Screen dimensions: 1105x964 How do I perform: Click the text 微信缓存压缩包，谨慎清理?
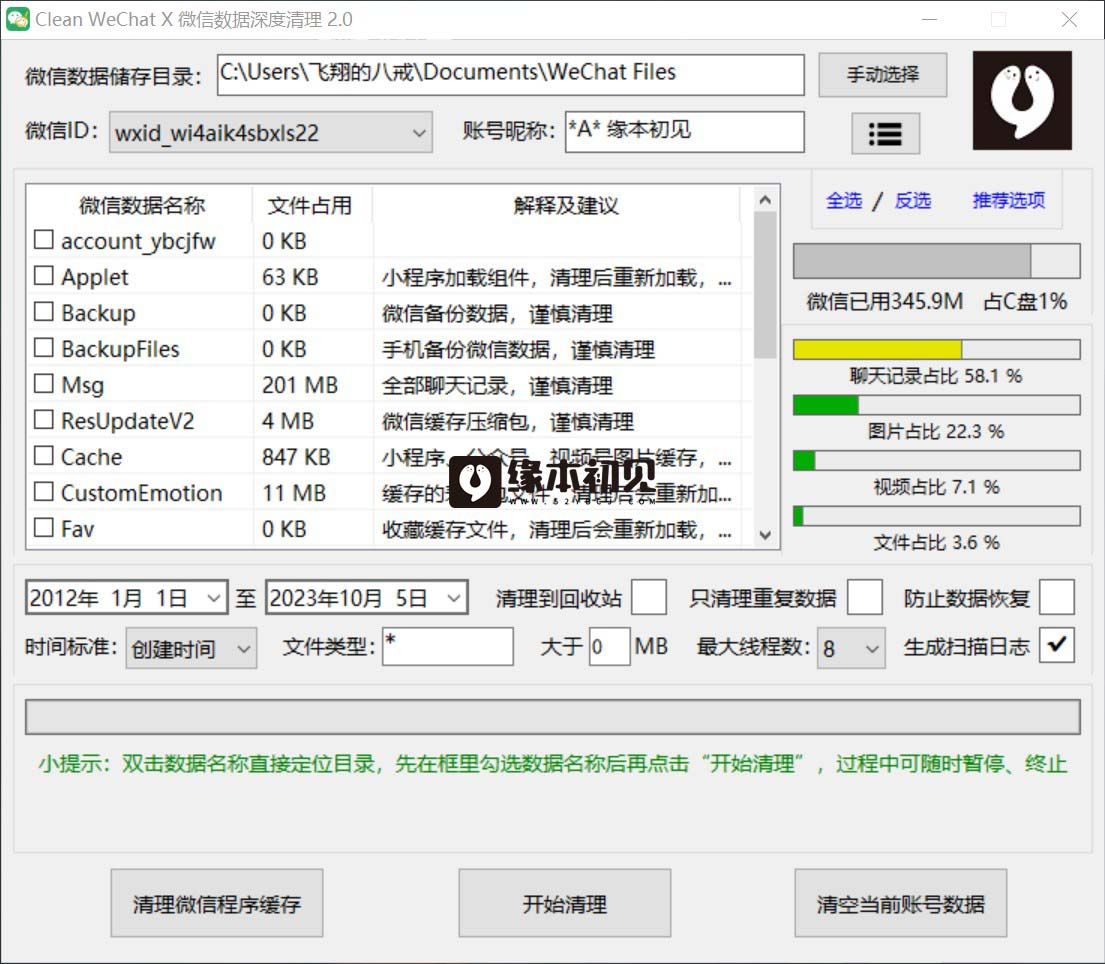pos(508,421)
